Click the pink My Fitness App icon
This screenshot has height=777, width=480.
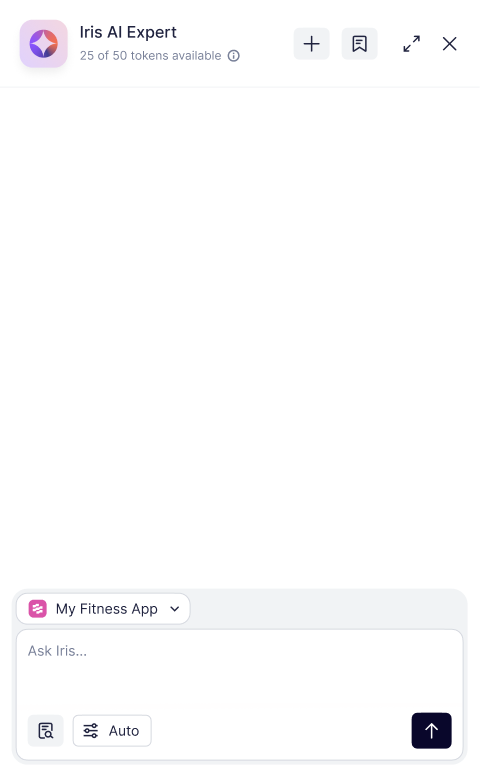(38, 609)
